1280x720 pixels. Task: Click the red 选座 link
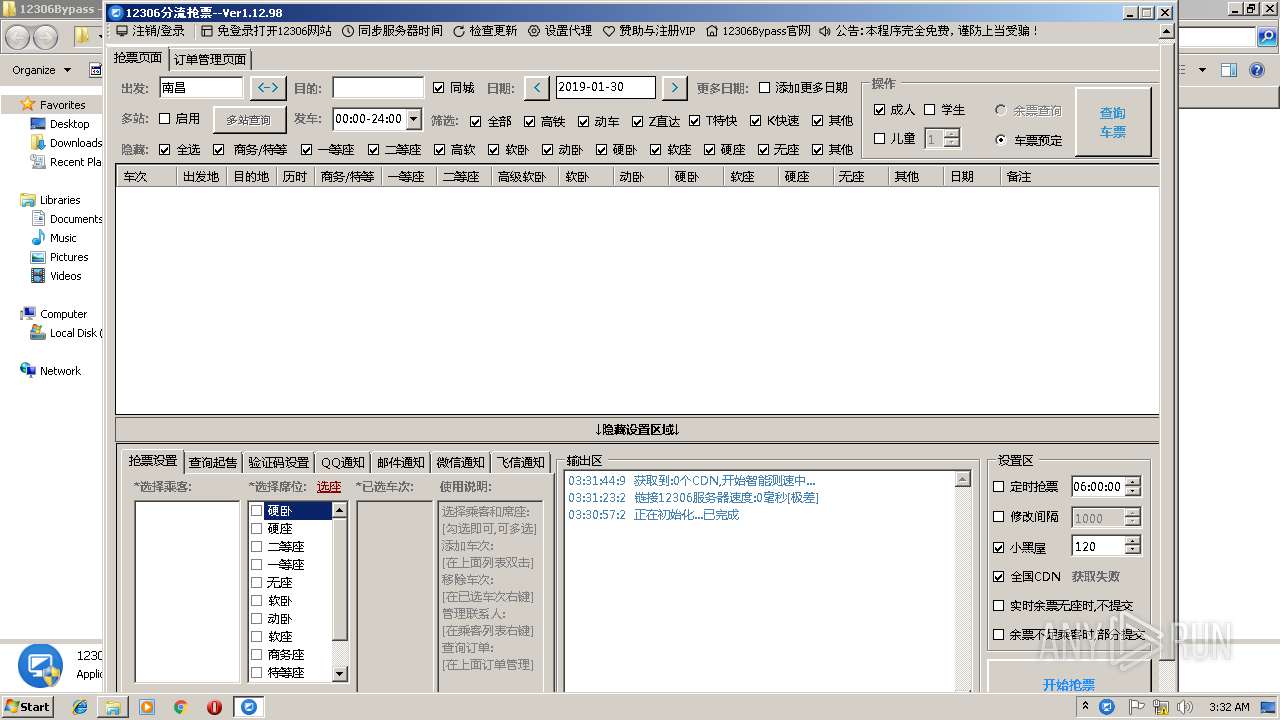point(329,487)
